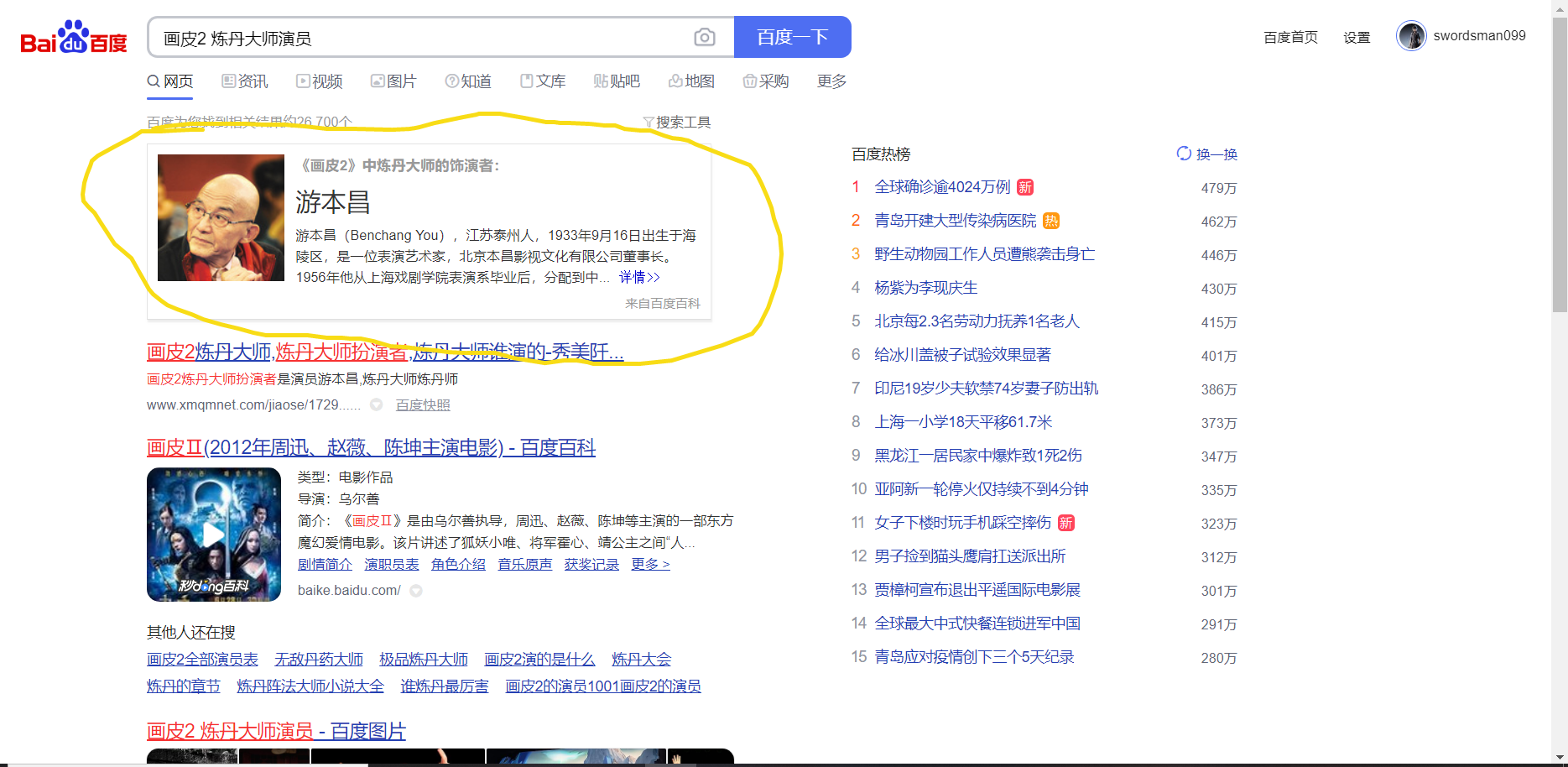This screenshot has width=1568, height=767.
Task: Search related term 画皮2演的是什么
Action: [539, 660]
